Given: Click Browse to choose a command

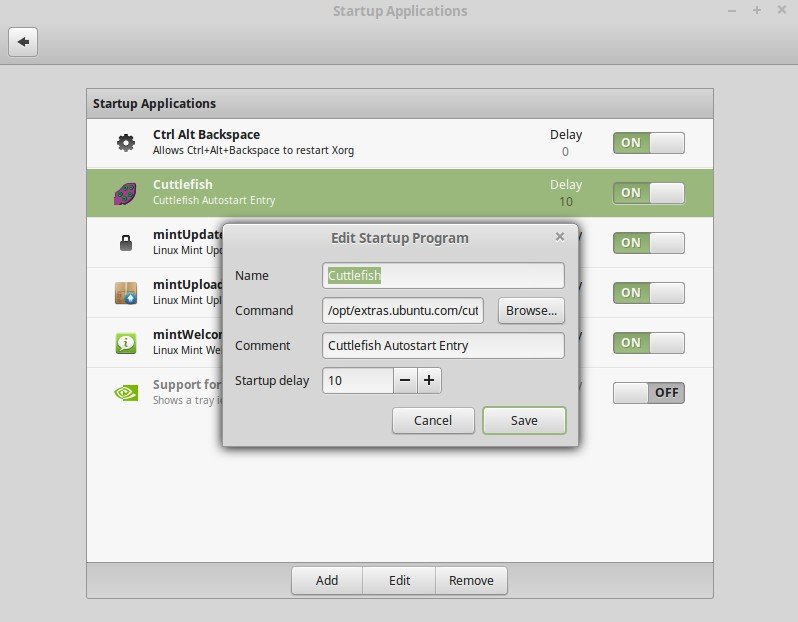Looking at the screenshot, I should [x=531, y=310].
